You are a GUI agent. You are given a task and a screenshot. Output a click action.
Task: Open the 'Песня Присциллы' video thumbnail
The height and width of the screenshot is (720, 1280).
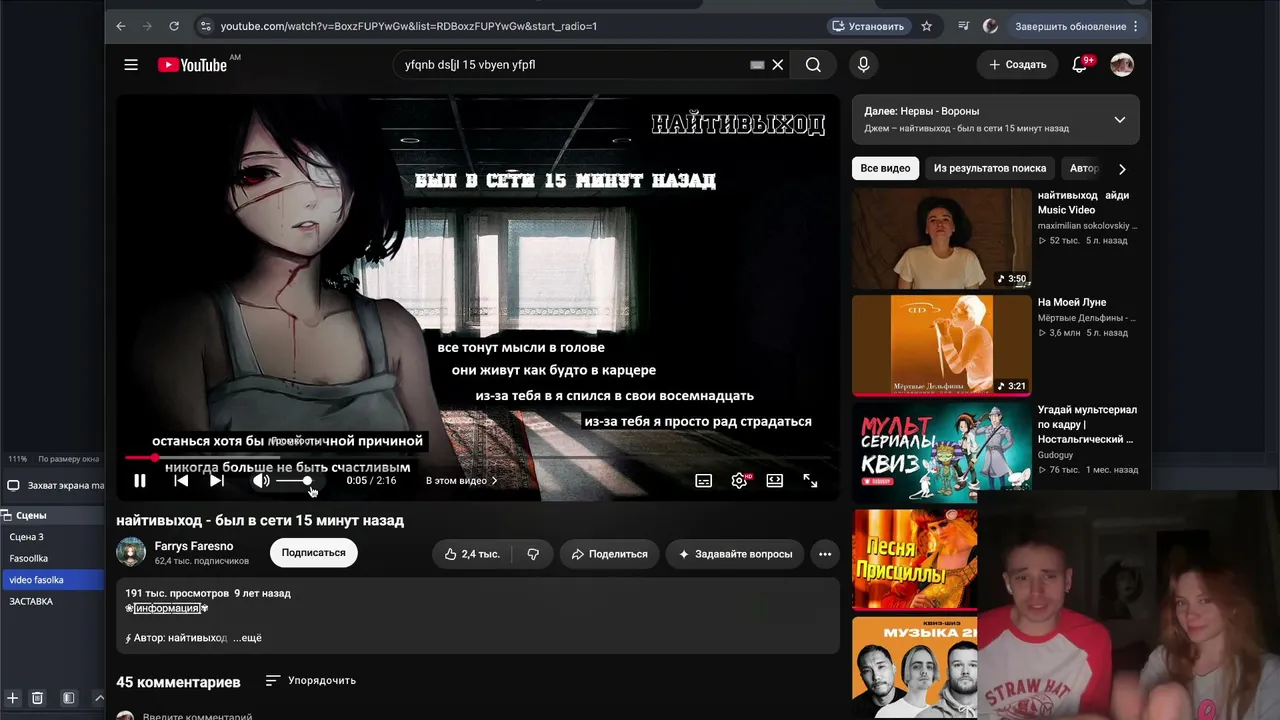[x=915, y=559]
